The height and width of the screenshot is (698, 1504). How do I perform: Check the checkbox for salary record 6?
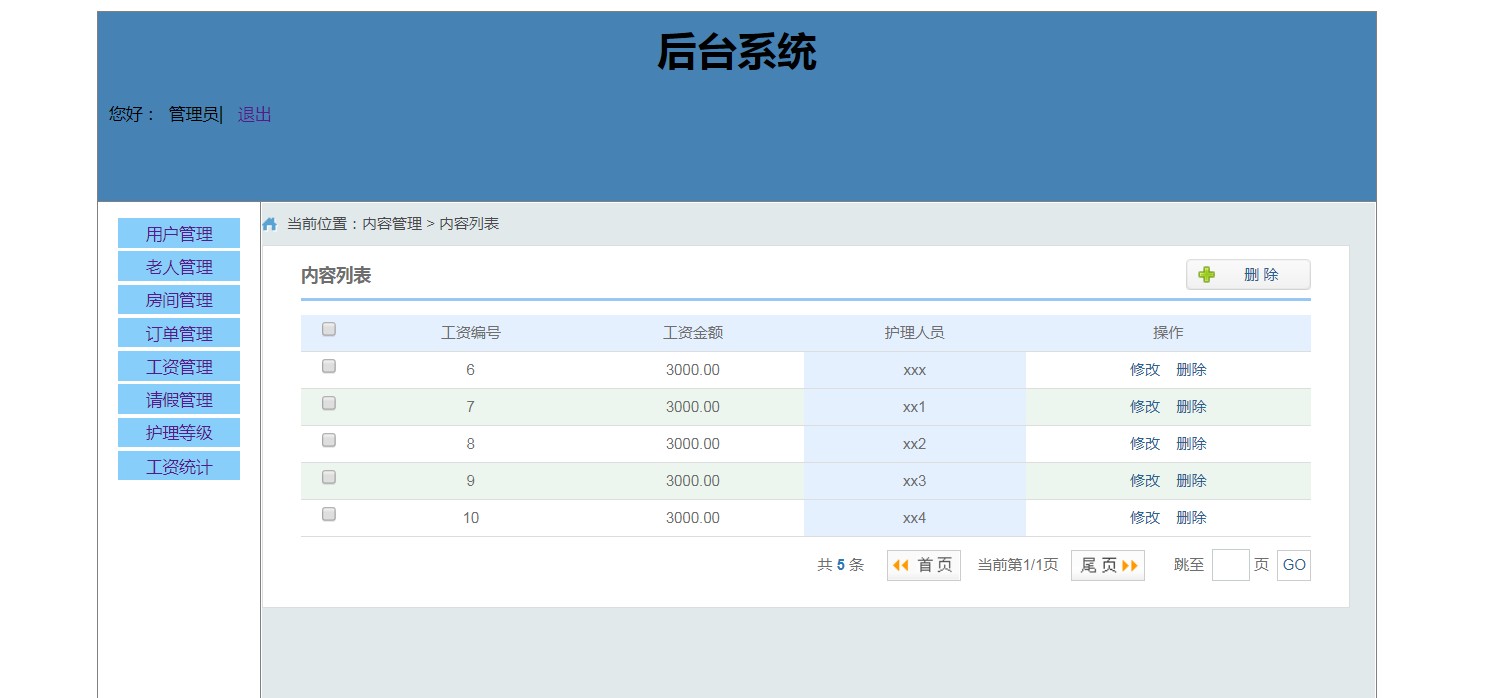(329, 367)
